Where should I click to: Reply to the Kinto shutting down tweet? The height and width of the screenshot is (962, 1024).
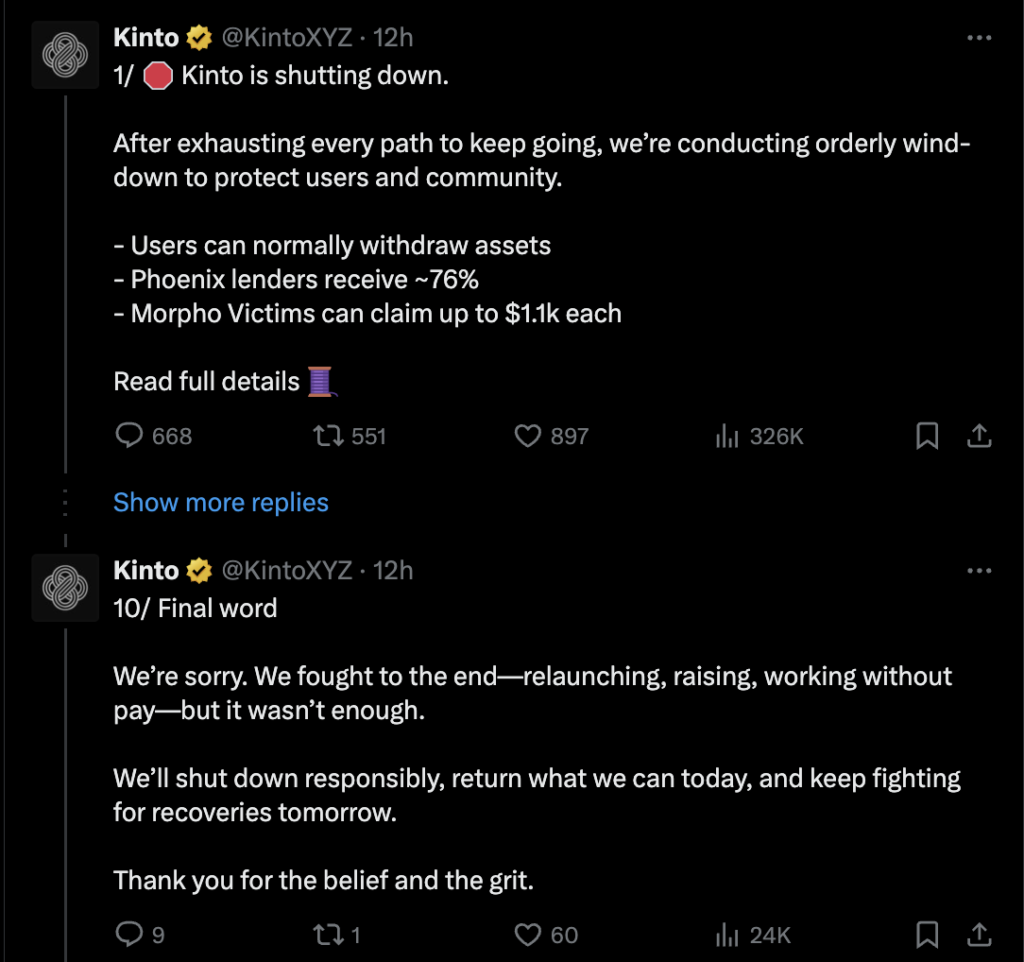pyautogui.click(x=130, y=436)
